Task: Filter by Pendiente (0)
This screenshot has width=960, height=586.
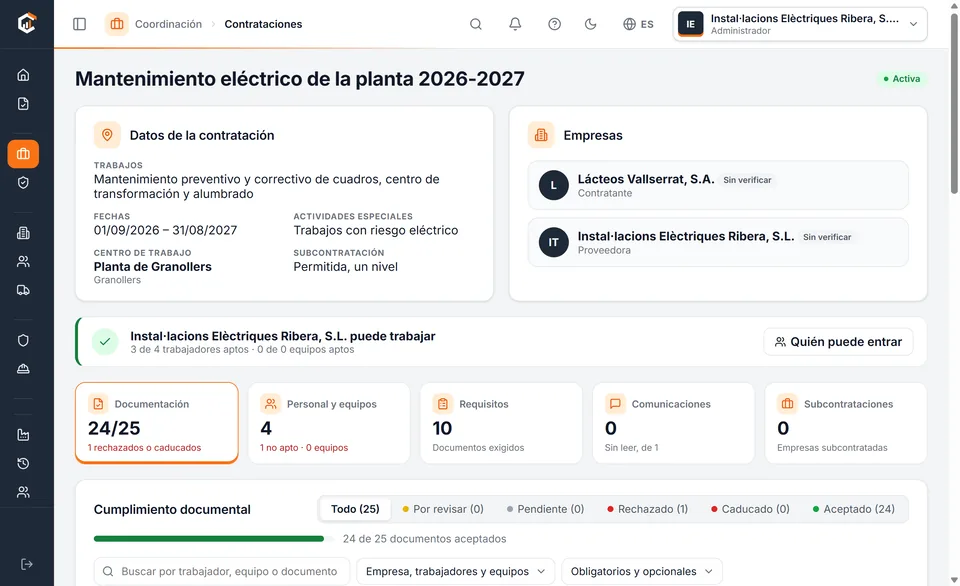Action: 545,509
